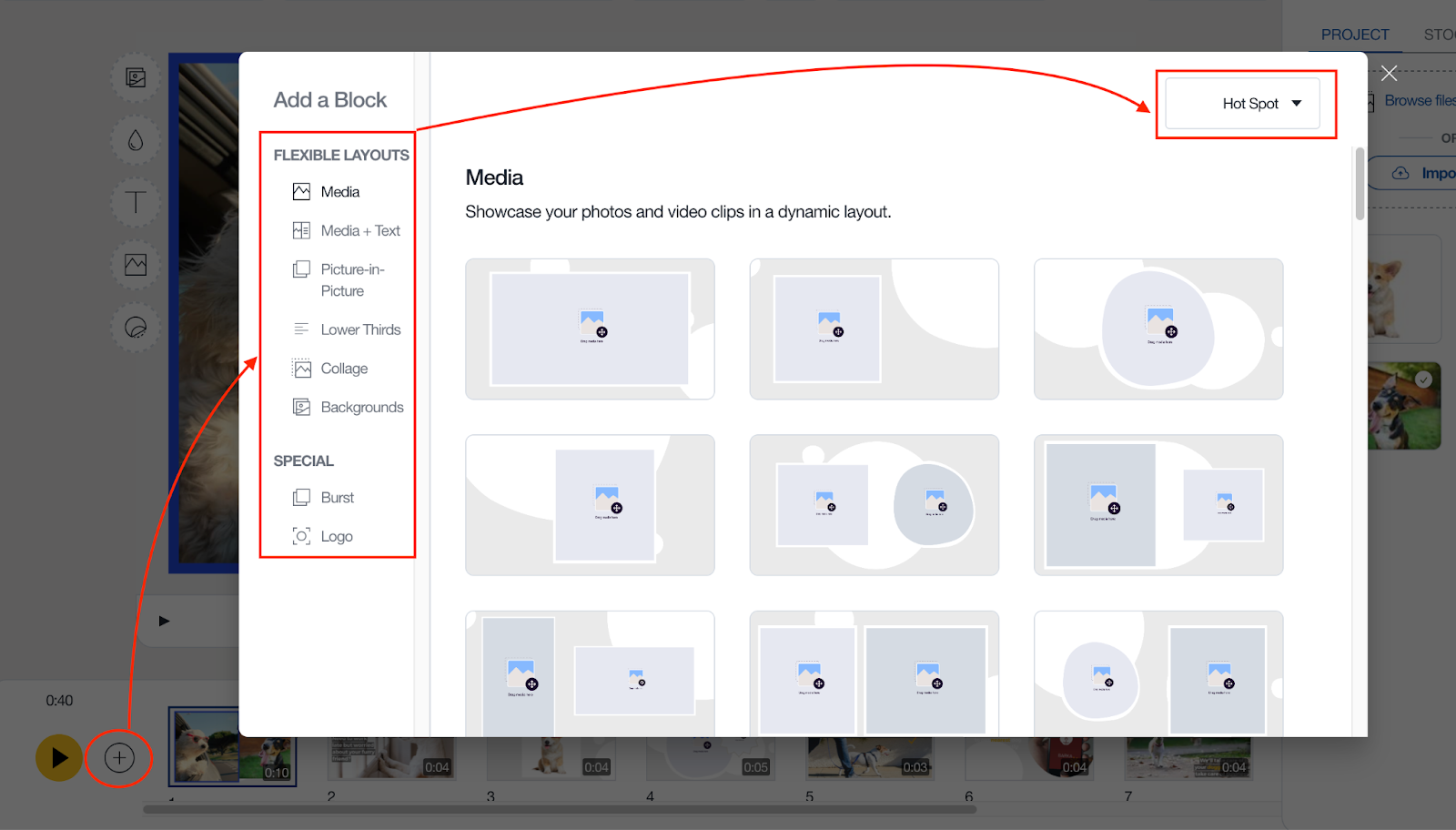This screenshot has height=830, width=1456.
Task: Select the first timeline clip thumbnail
Action: point(232,746)
